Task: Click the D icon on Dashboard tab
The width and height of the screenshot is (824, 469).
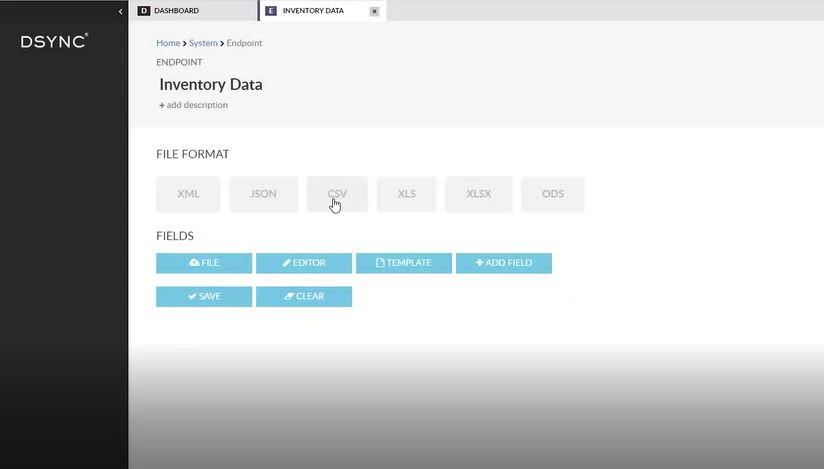Action: (143, 11)
